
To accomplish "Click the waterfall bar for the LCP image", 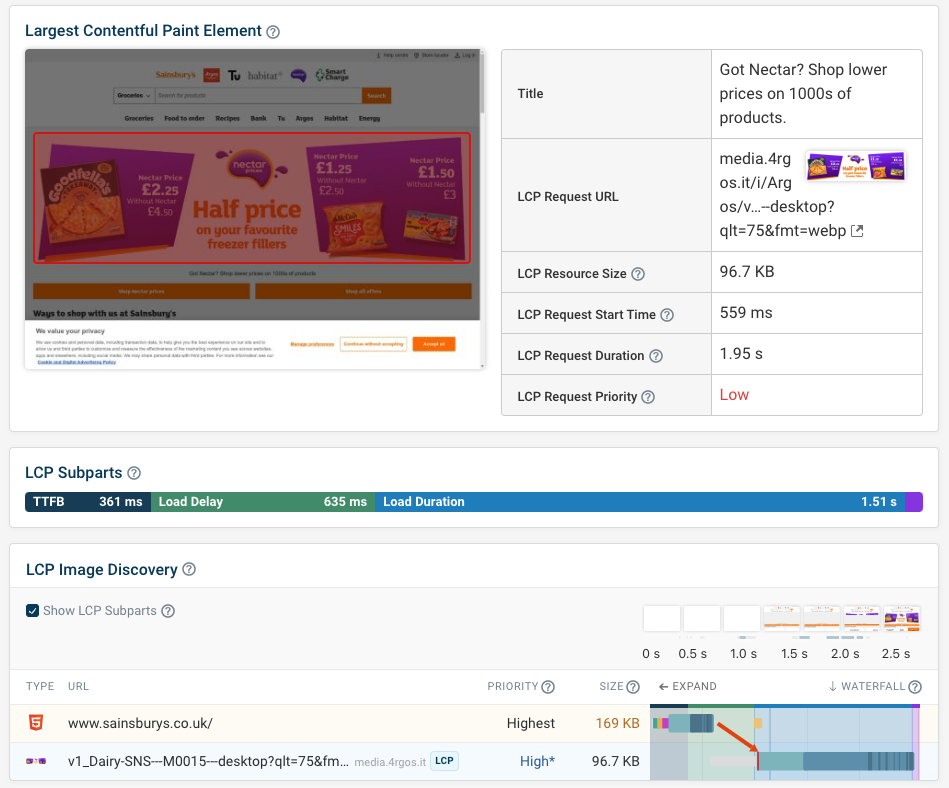I will (x=835, y=761).
